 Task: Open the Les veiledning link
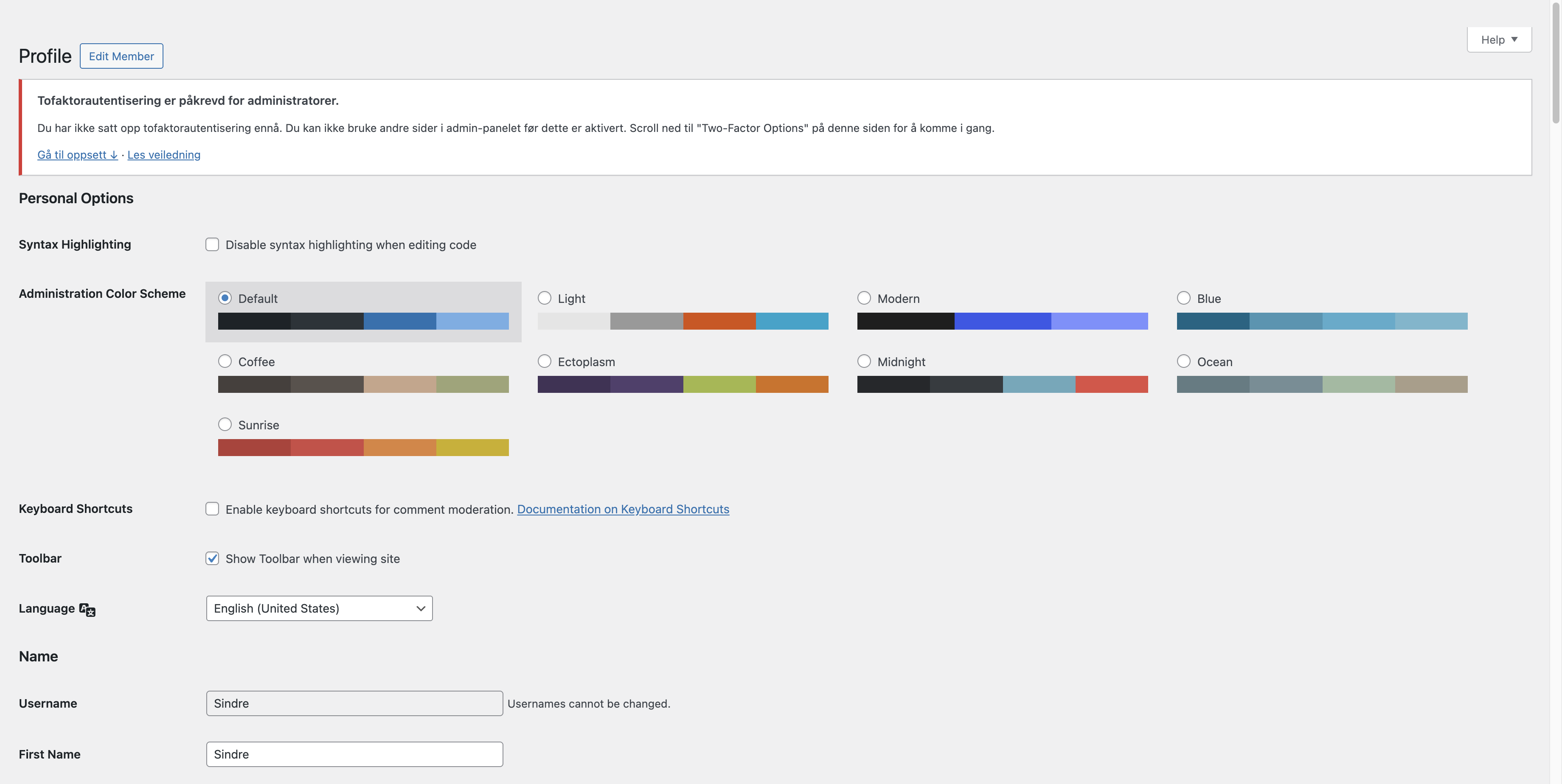coord(164,154)
